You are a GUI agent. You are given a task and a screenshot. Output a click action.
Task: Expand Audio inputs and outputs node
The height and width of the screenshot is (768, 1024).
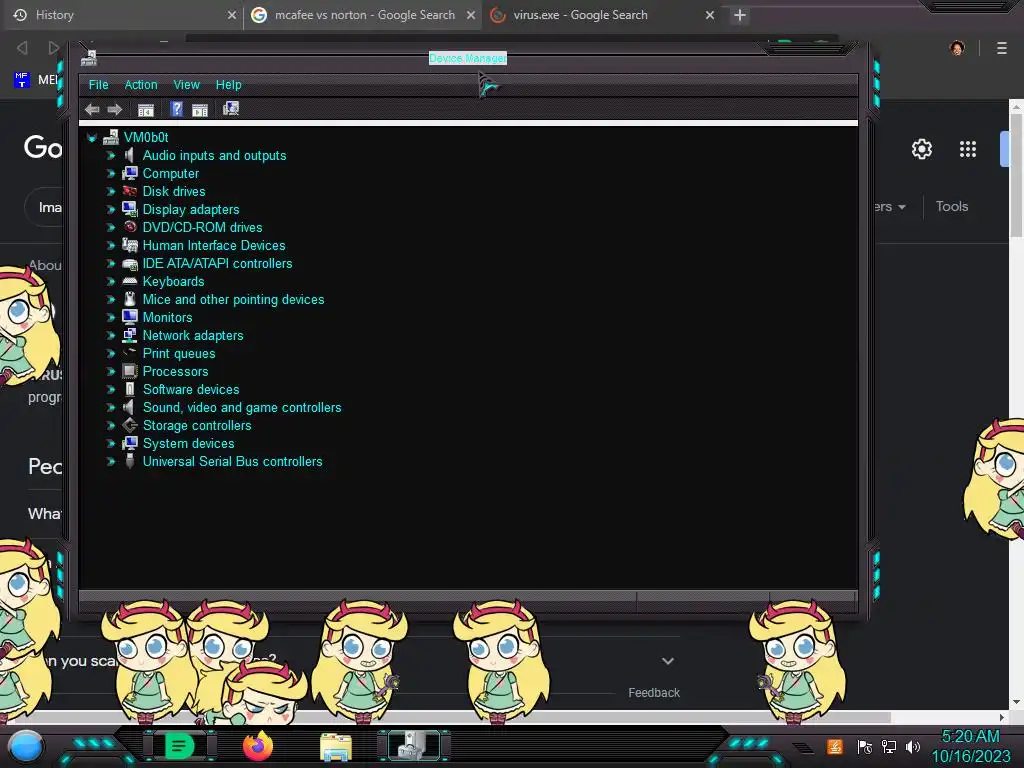pos(111,155)
